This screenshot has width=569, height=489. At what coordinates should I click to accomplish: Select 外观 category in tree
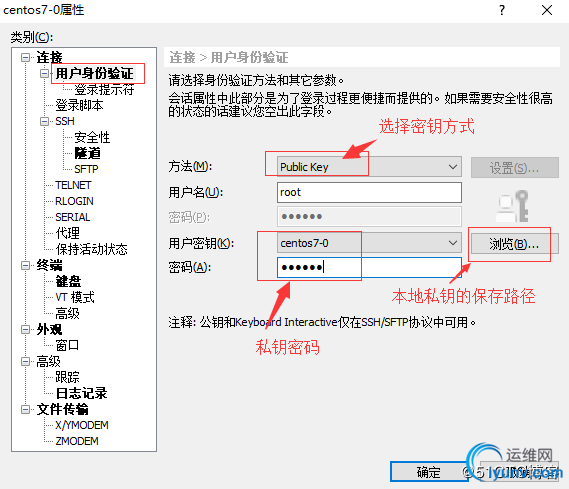point(49,329)
